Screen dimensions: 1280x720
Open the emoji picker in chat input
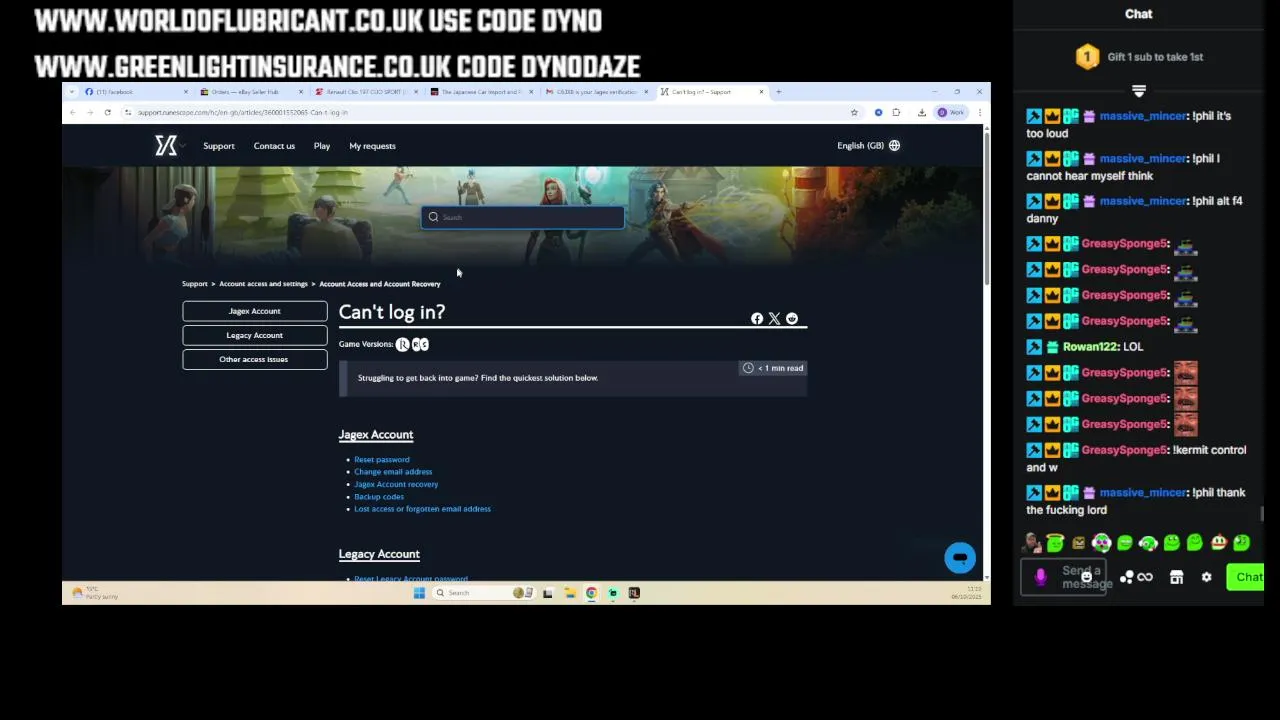tap(1087, 577)
